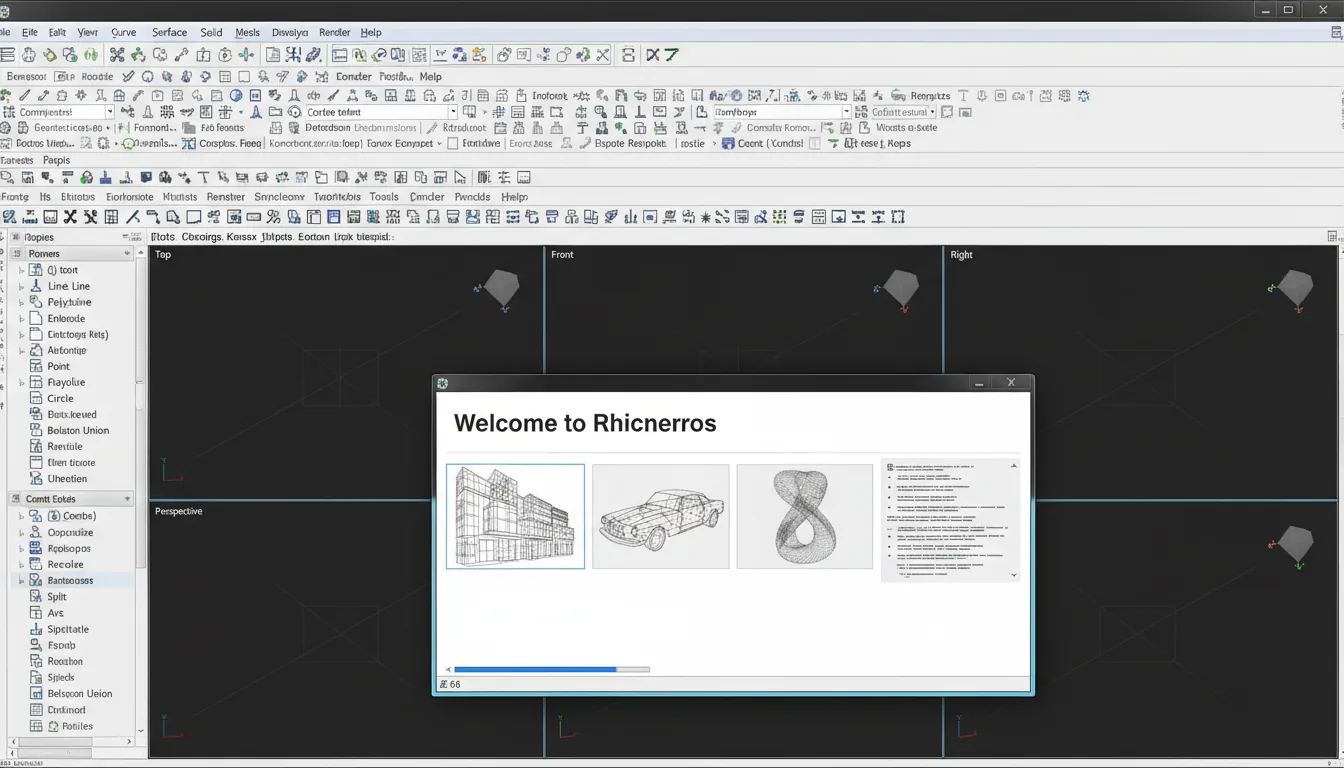Screen dimensions: 1344x768
Task: Open the Render menu
Action: click(x=334, y=32)
